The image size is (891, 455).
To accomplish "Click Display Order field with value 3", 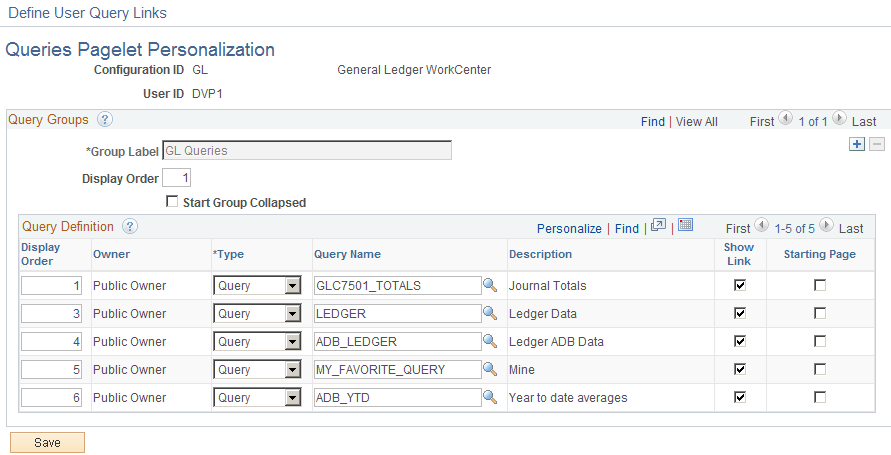I will point(52,313).
